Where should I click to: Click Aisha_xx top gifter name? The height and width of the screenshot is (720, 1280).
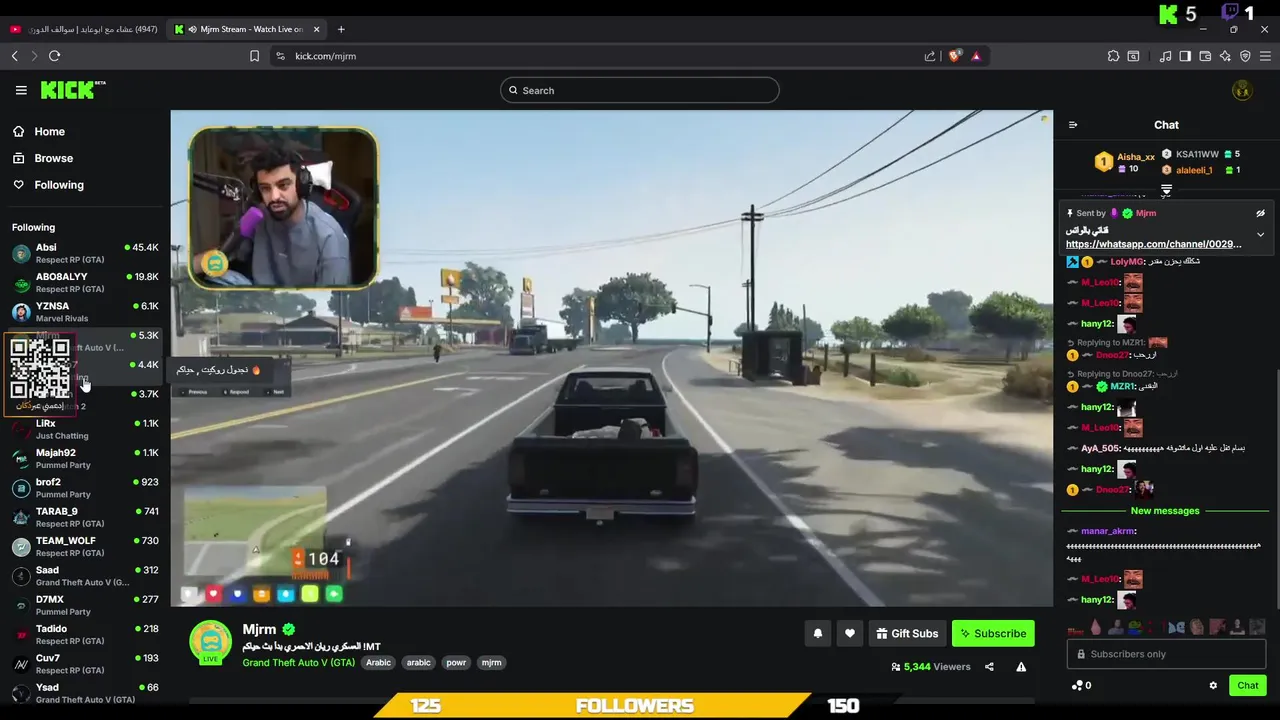(x=1135, y=157)
